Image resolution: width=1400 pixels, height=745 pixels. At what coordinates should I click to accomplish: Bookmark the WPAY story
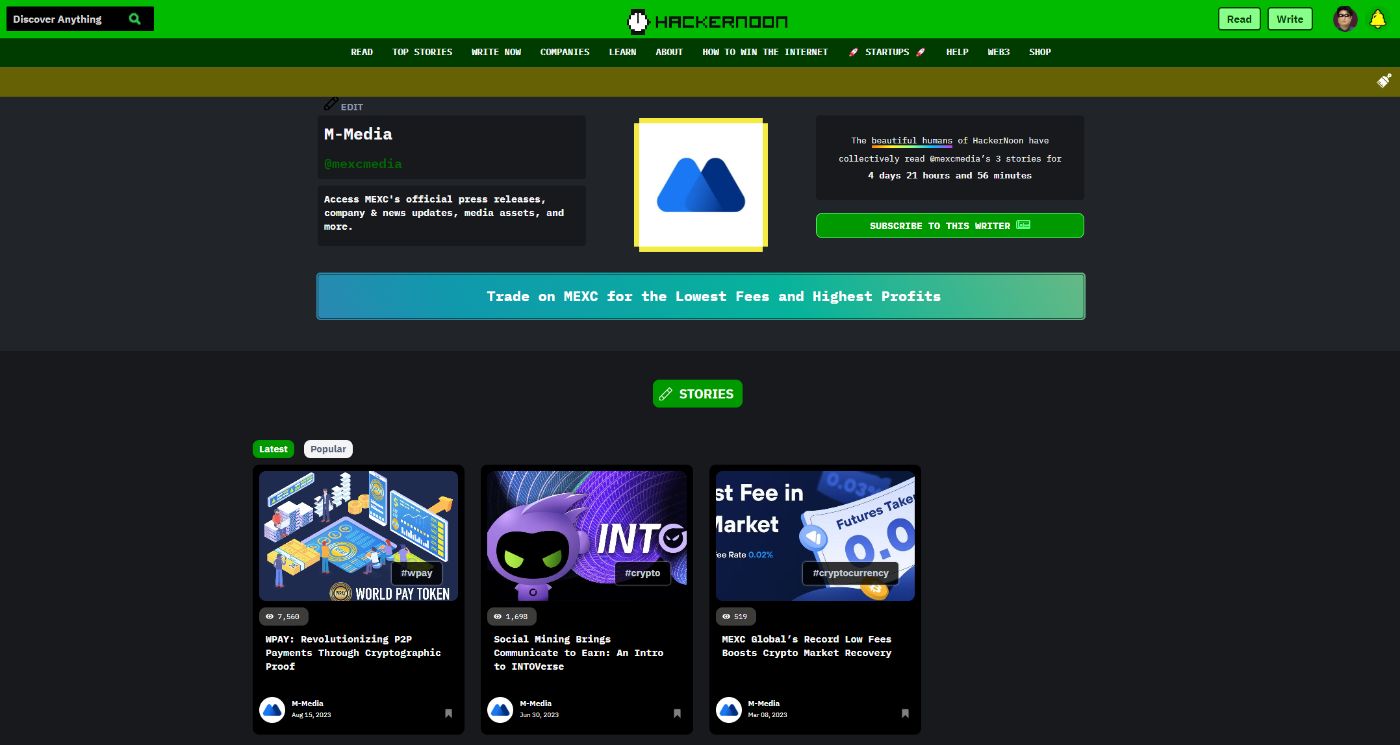(x=448, y=713)
